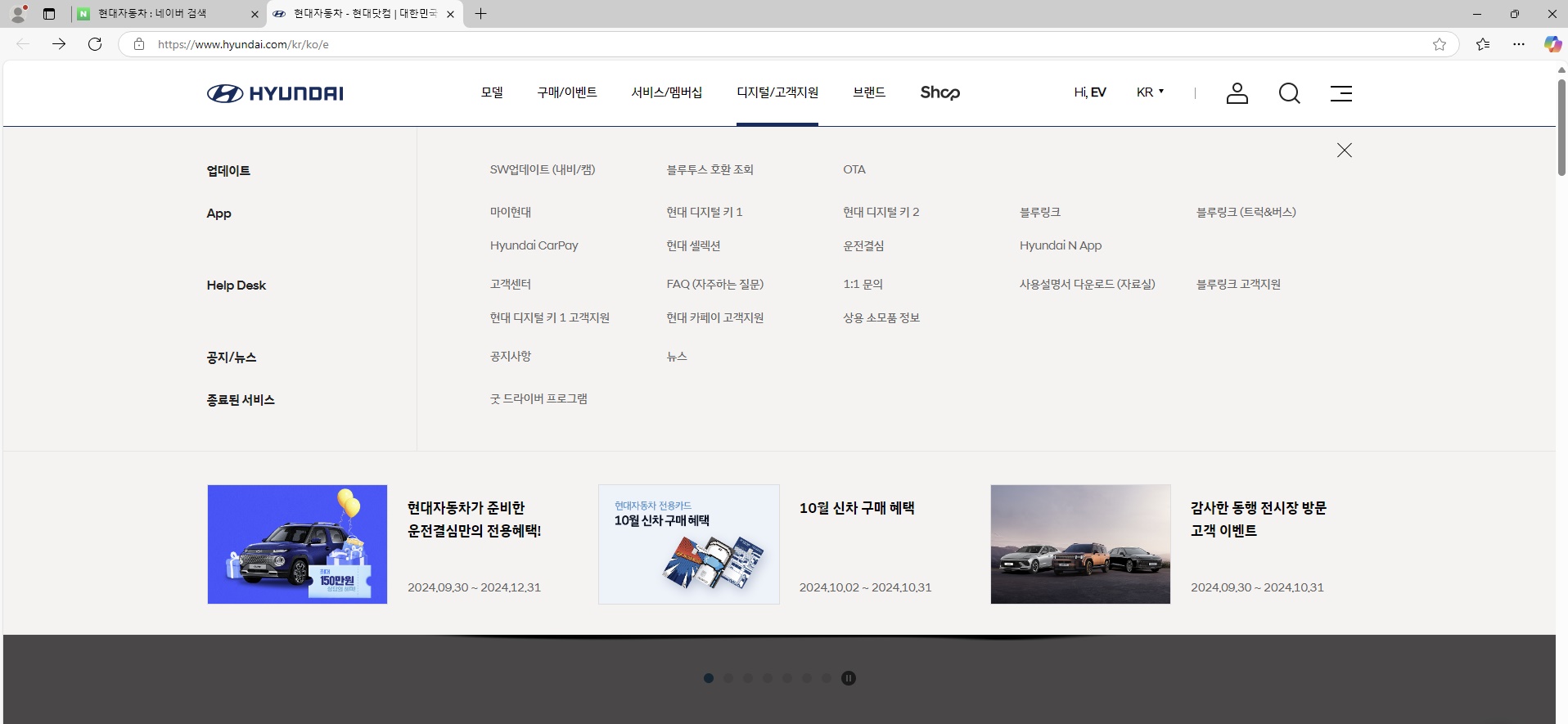The image size is (1568, 724).
Task: Open the 디지털/고객지원 menu
Action: coord(777,92)
